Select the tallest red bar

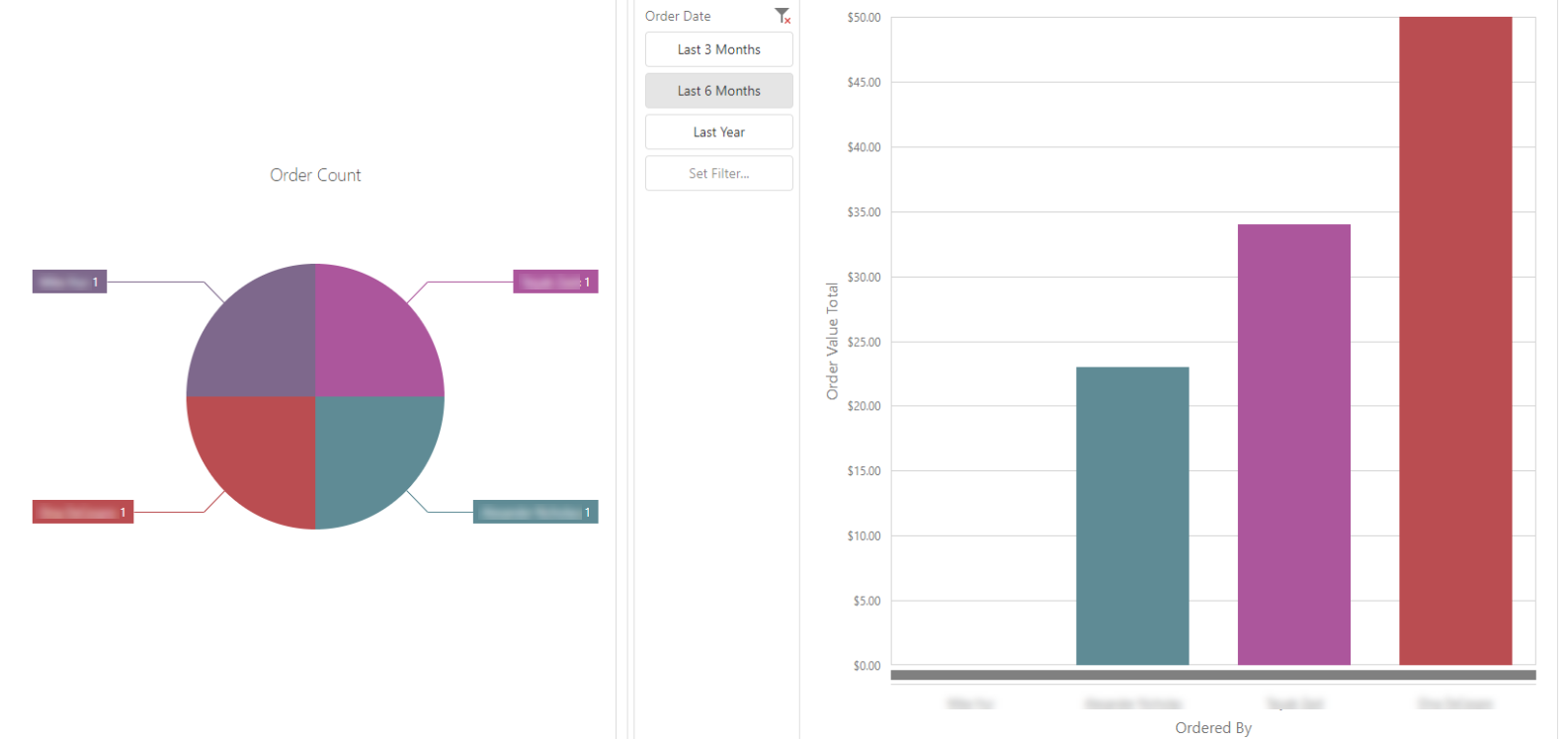click(1455, 341)
